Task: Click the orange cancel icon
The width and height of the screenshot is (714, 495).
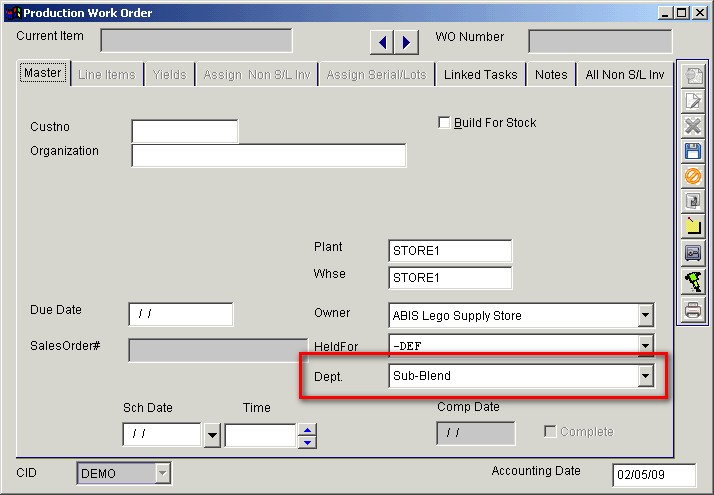Action: click(692, 177)
